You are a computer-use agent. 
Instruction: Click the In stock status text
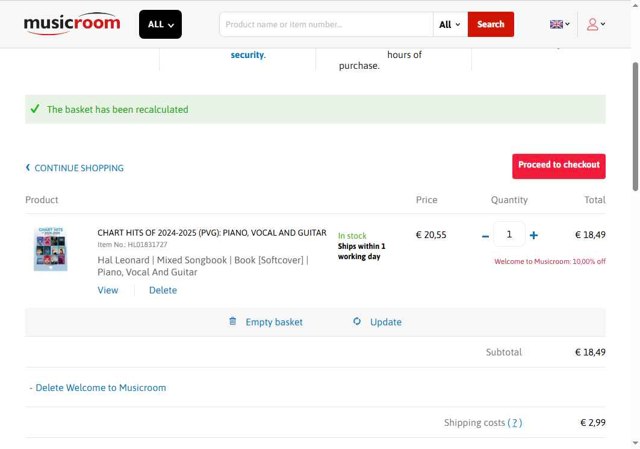coord(352,236)
